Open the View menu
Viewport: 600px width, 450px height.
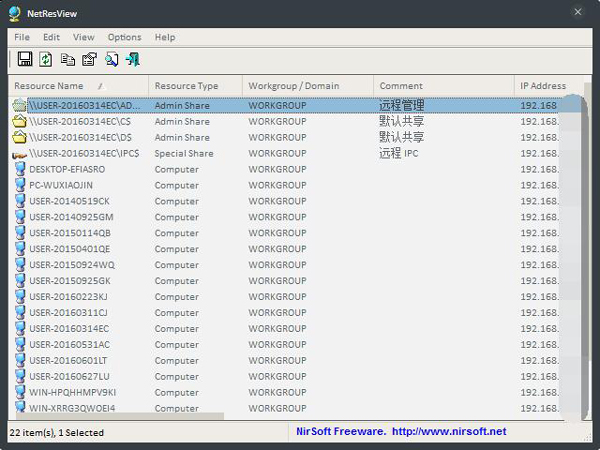click(83, 37)
